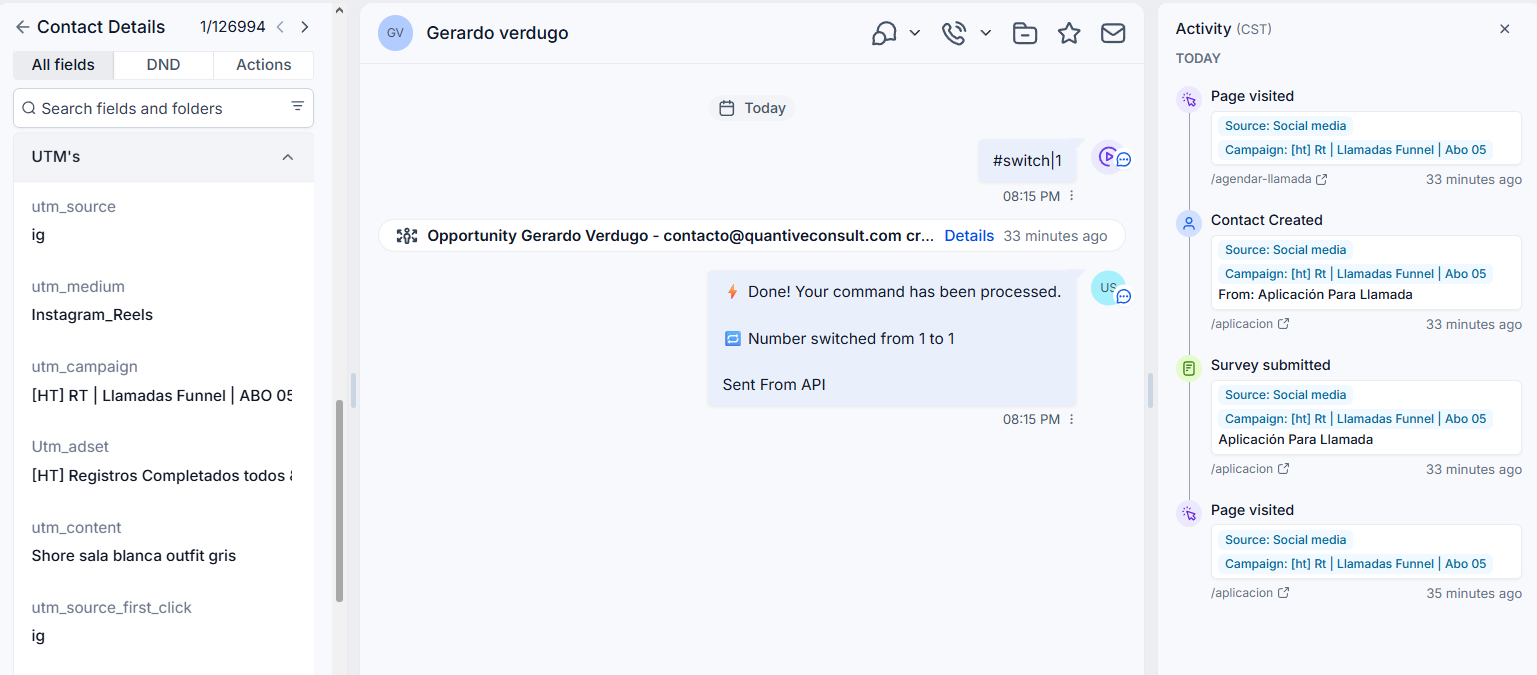Select the contact name Gerardo verdugo
This screenshot has width=1537, height=675.
click(497, 33)
